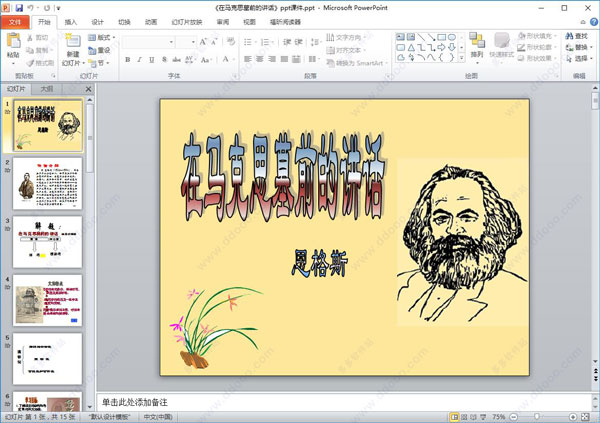The image size is (600, 423).
Task: Toggle Underline formatting
Action: [152, 59]
